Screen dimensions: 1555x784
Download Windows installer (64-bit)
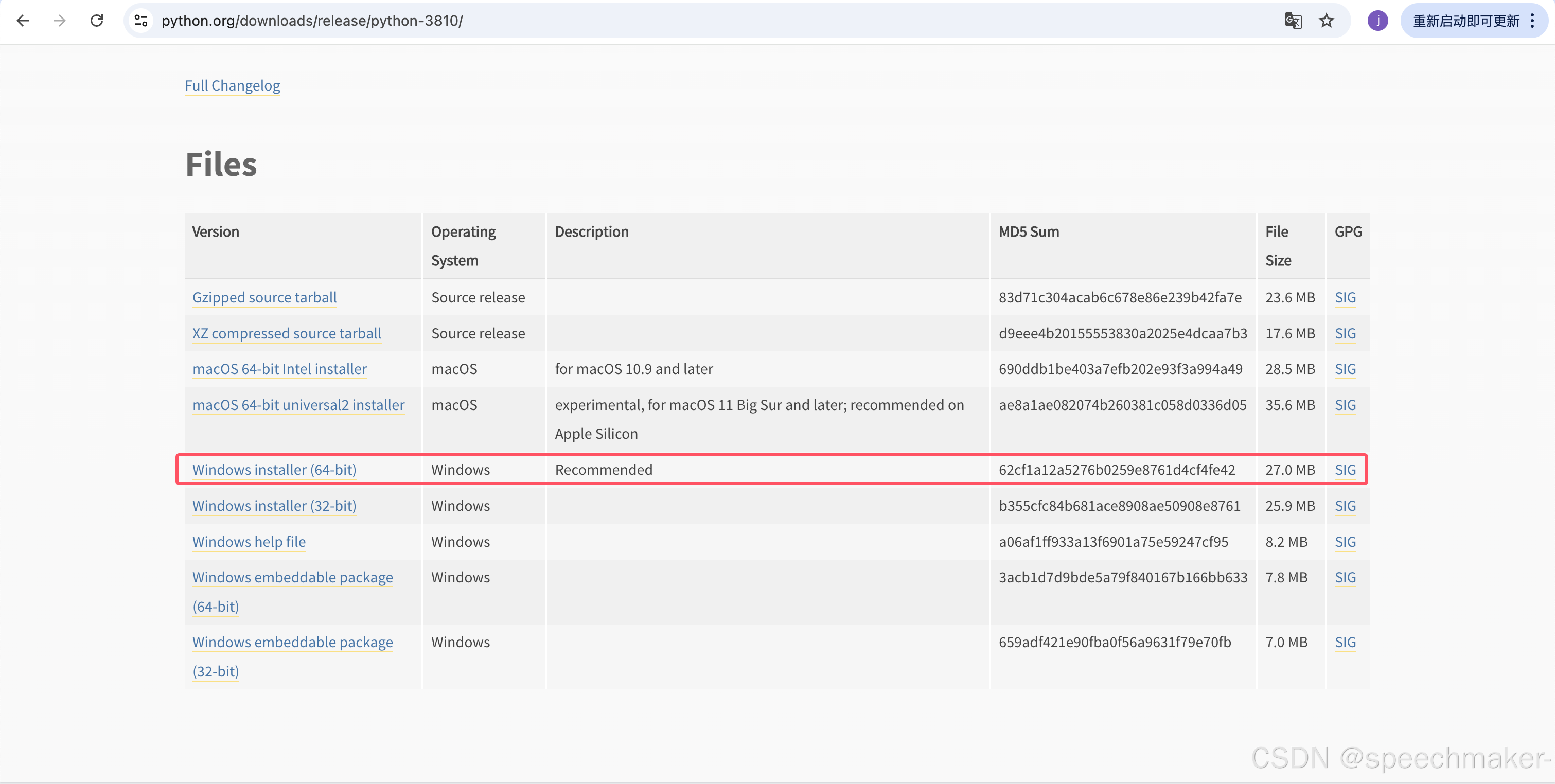pos(274,469)
